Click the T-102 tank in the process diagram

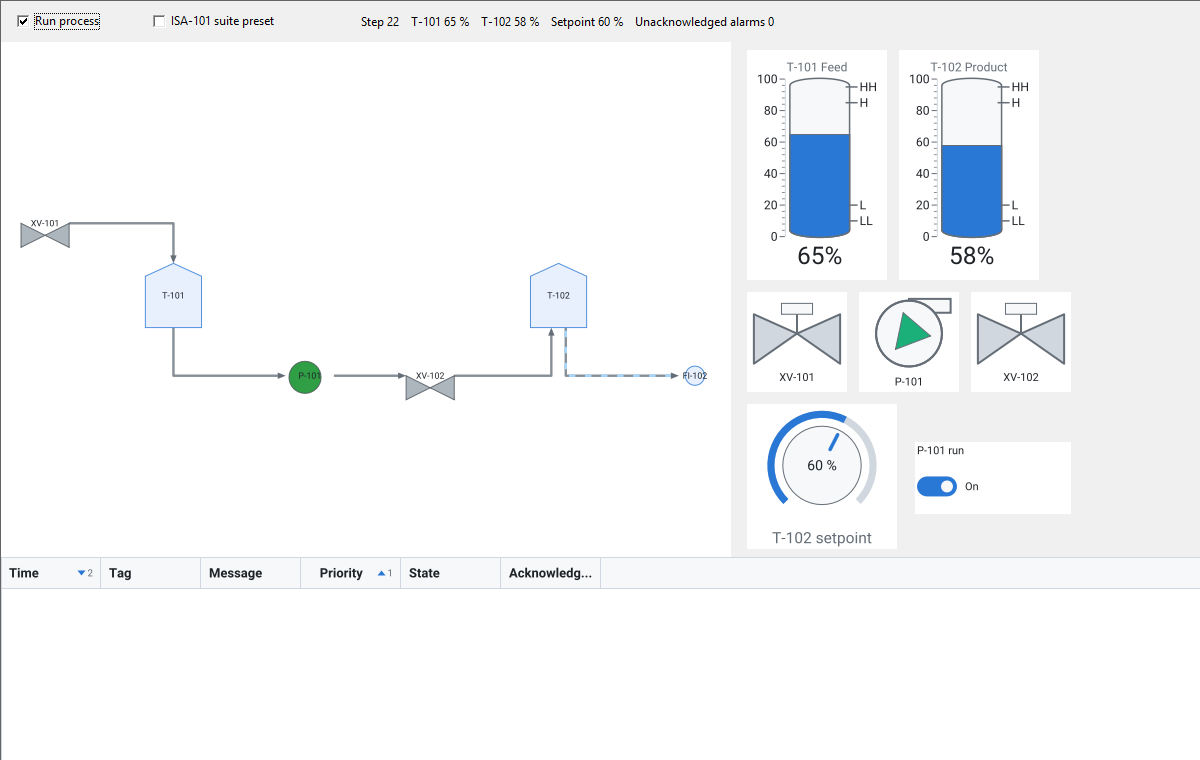tap(558, 296)
